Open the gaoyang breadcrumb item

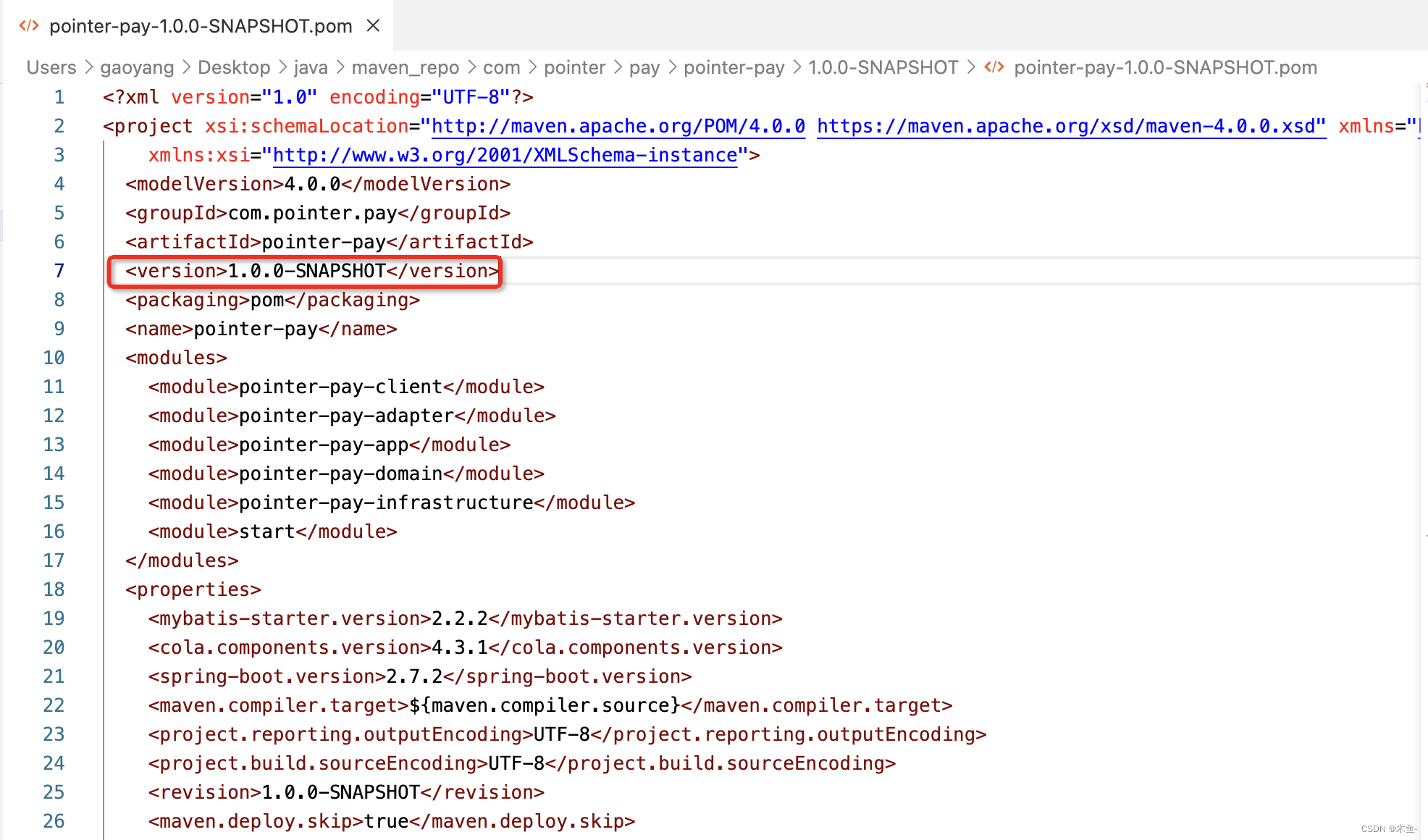pos(136,67)
